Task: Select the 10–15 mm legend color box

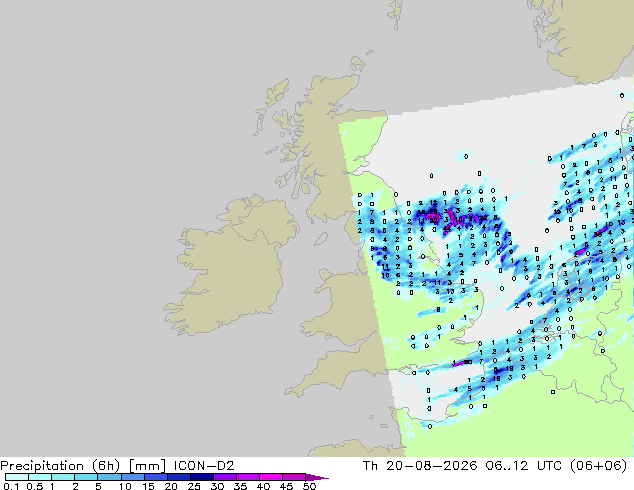Action: point(132,477)
